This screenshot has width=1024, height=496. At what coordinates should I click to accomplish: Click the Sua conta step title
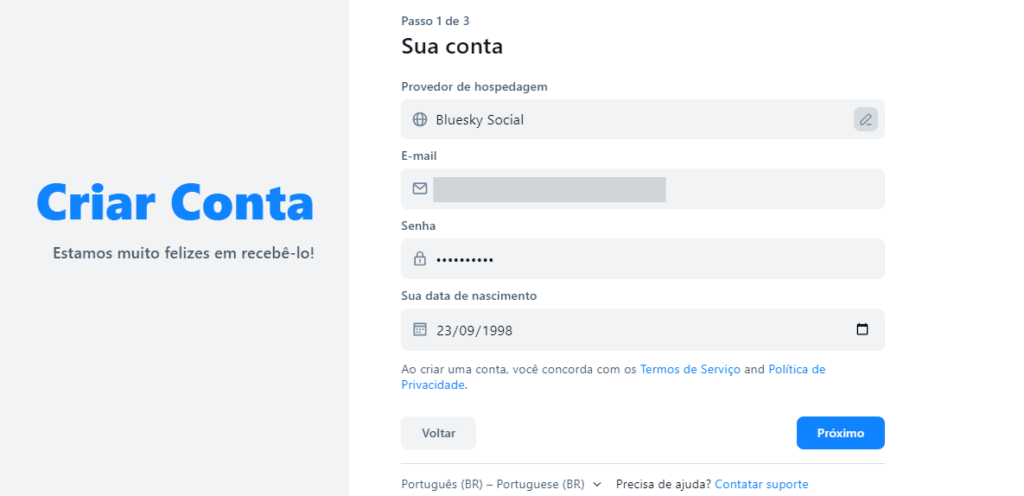[451, 46]
